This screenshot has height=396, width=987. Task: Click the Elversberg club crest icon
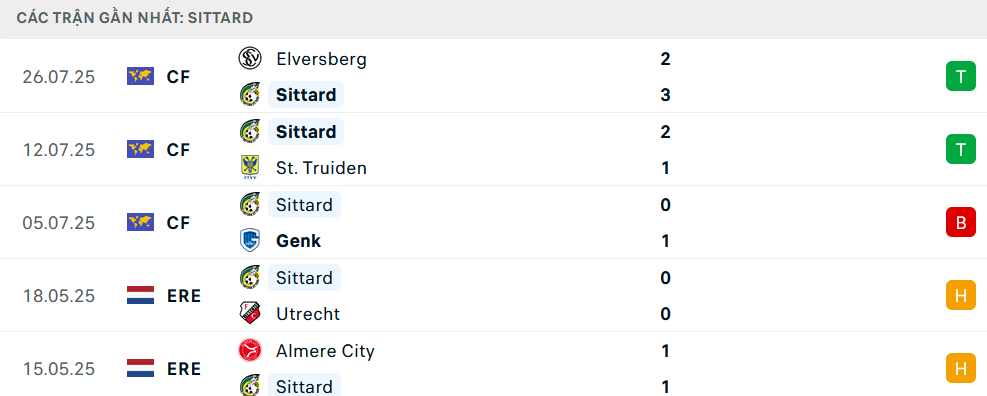point(250,59)
